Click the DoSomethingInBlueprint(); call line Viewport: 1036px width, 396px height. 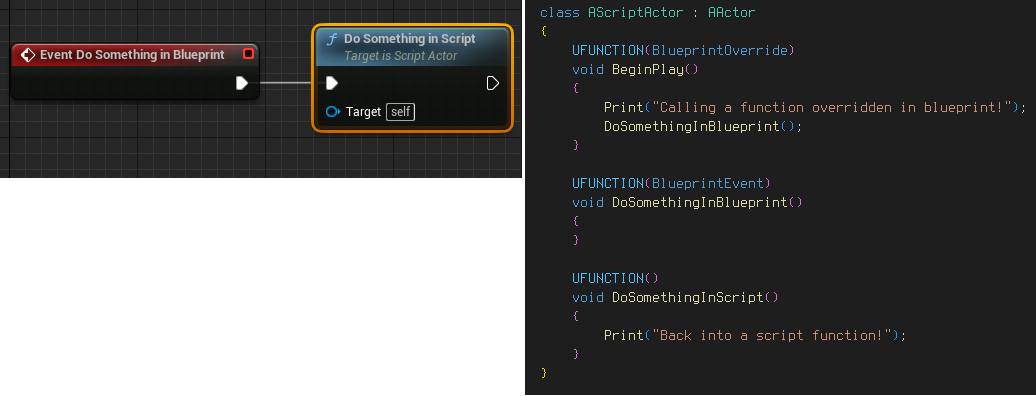703,126
